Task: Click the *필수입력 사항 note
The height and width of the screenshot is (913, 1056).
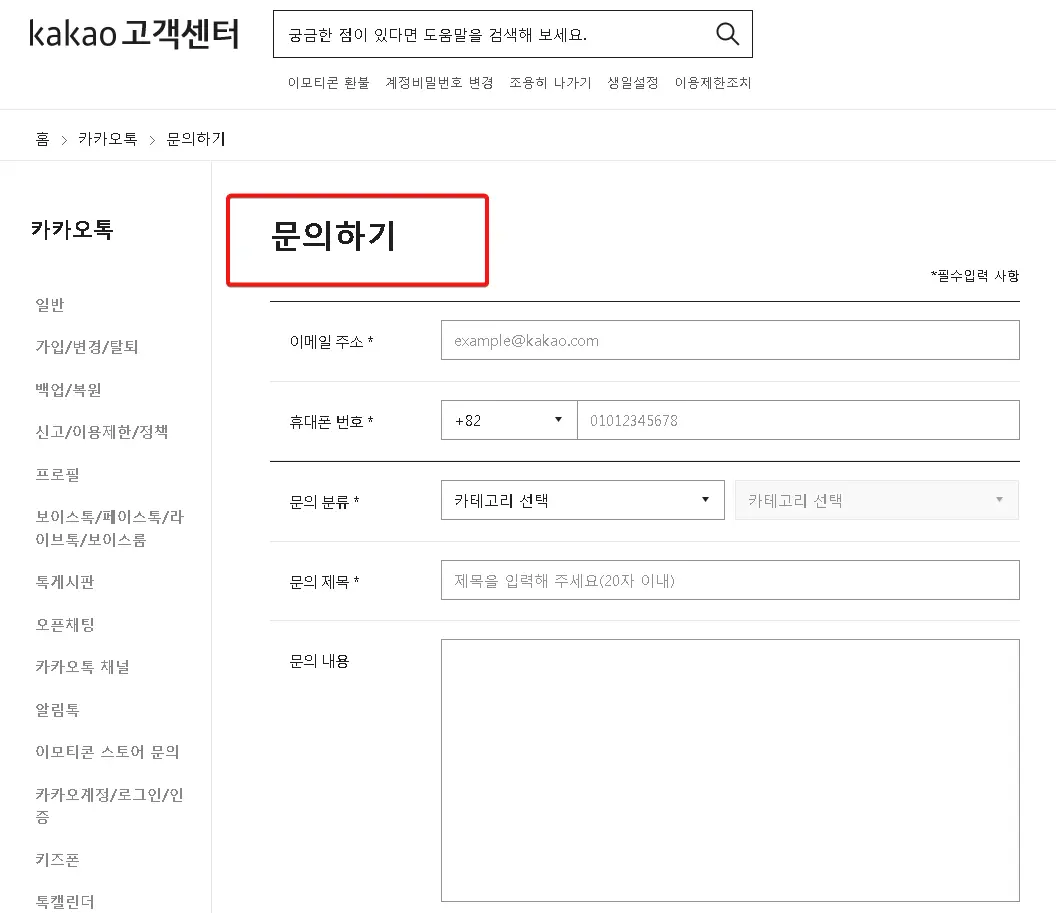Action: coord(975,275)
